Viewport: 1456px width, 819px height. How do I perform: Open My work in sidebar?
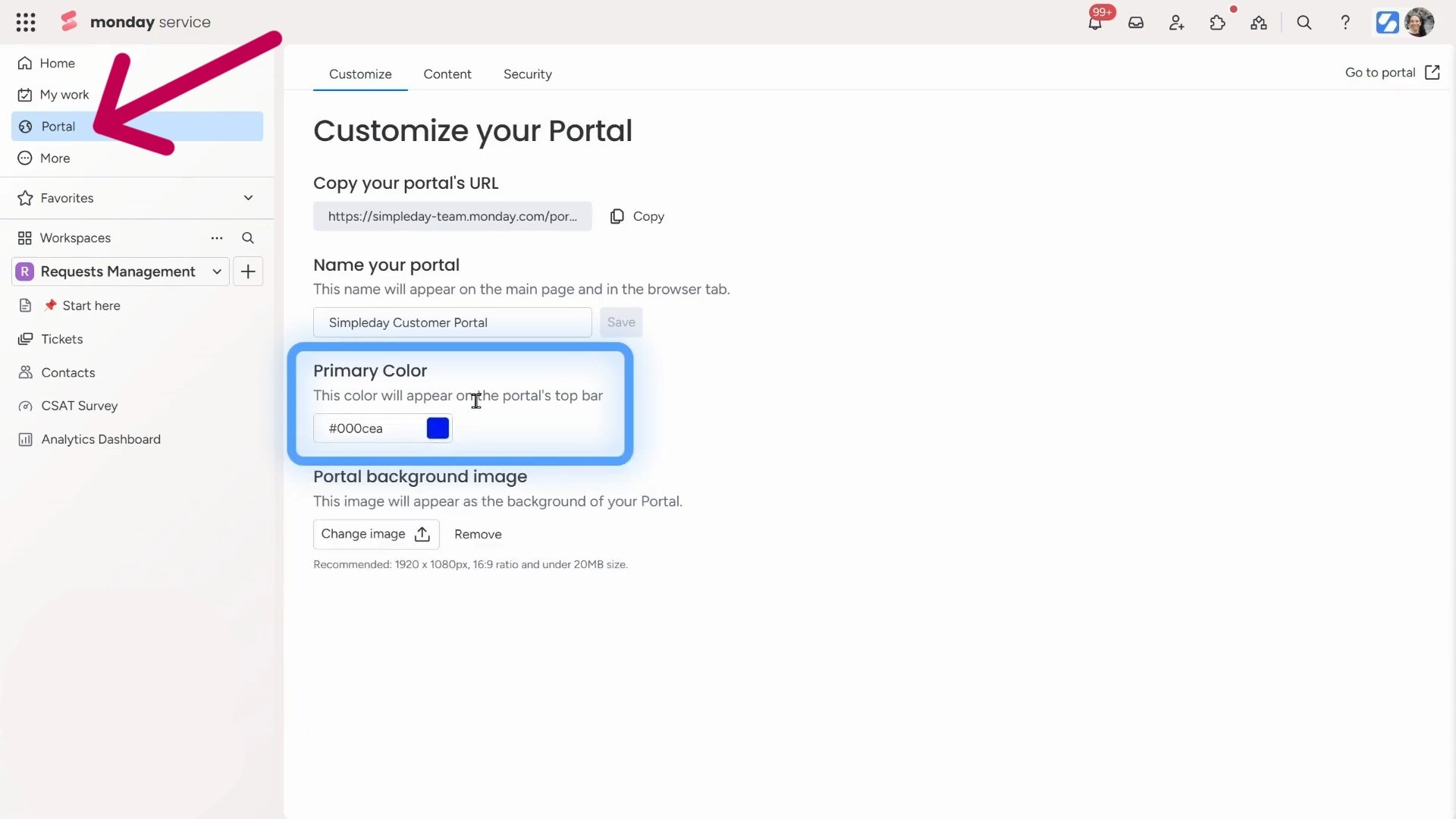tap(137, 95)
